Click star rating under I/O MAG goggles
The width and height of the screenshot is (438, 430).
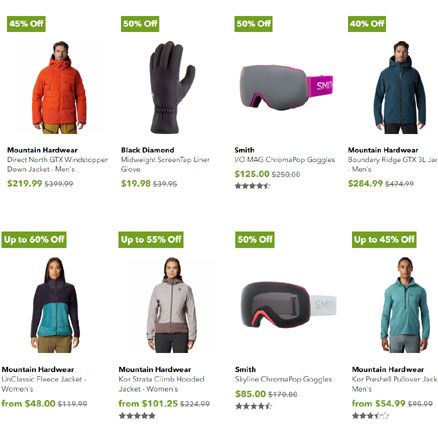click(252, 186)
